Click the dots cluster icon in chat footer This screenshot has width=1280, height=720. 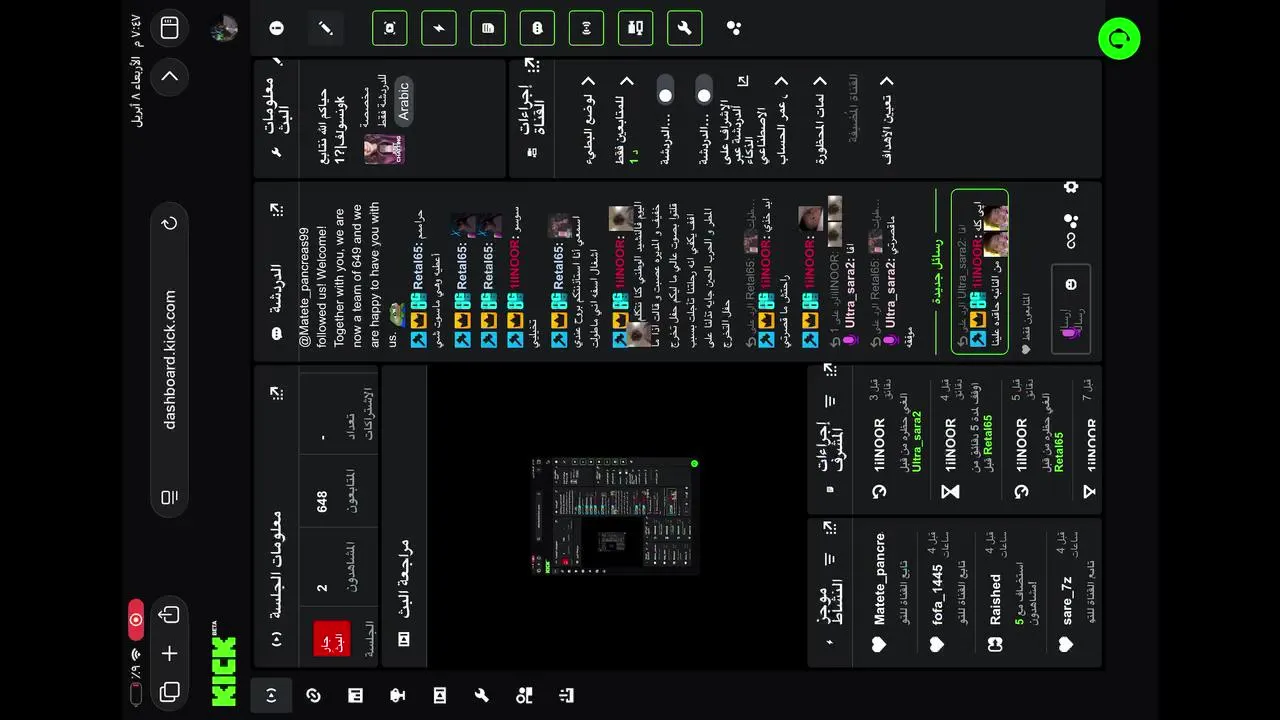click(x=1071, y=219)
